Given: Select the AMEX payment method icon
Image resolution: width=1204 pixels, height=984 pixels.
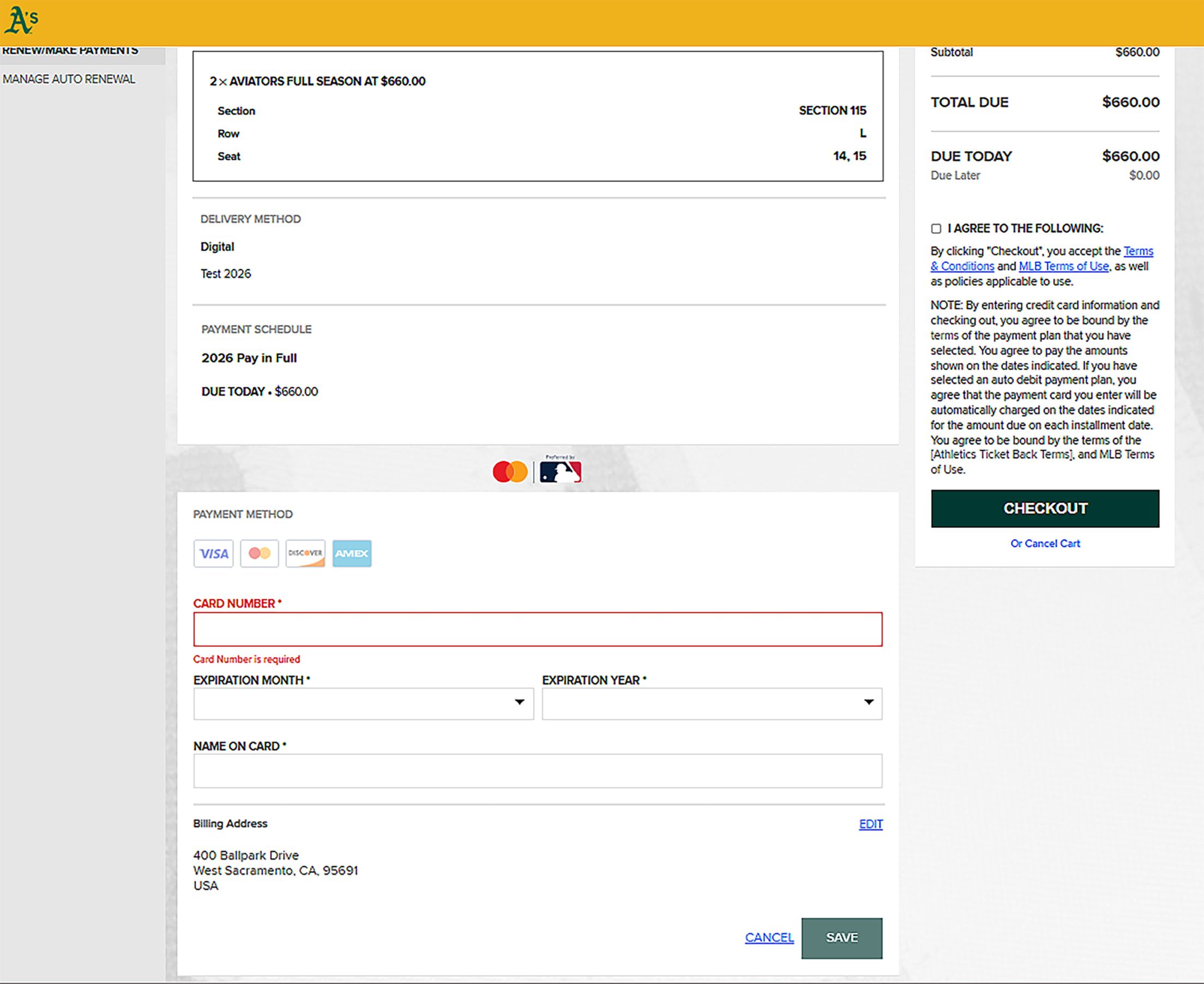Looking at the screenshot, I should tap(352, 554).
